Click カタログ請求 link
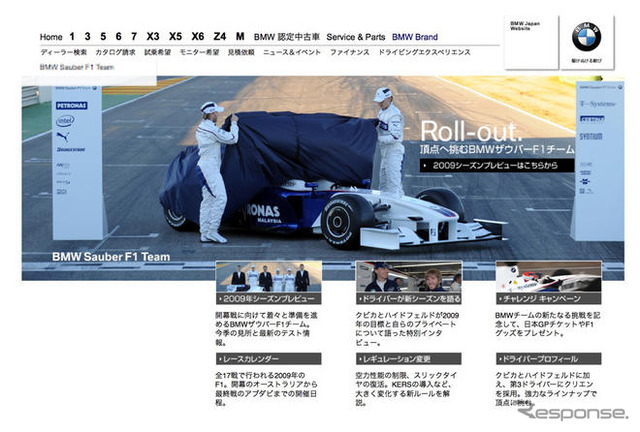The width and height of the screenshot is (640, 432). [x=116, y=52]
